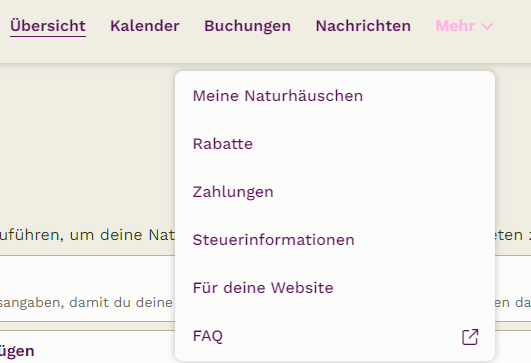Go to the Buchungen tab
This screenshot has width=531, height=363.
[x=248, y=26]
